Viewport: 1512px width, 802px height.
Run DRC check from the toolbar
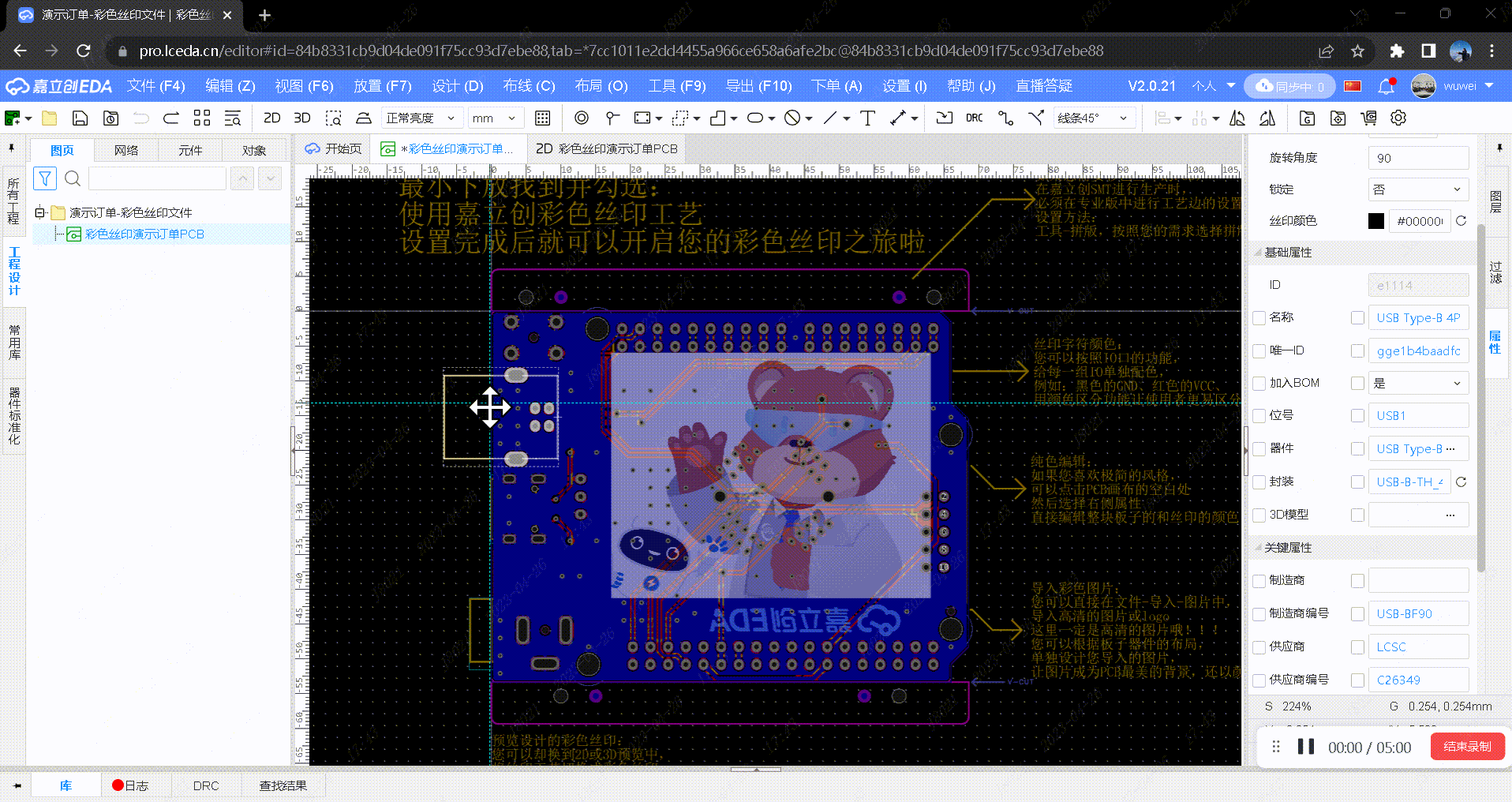(x=975, y=118)
